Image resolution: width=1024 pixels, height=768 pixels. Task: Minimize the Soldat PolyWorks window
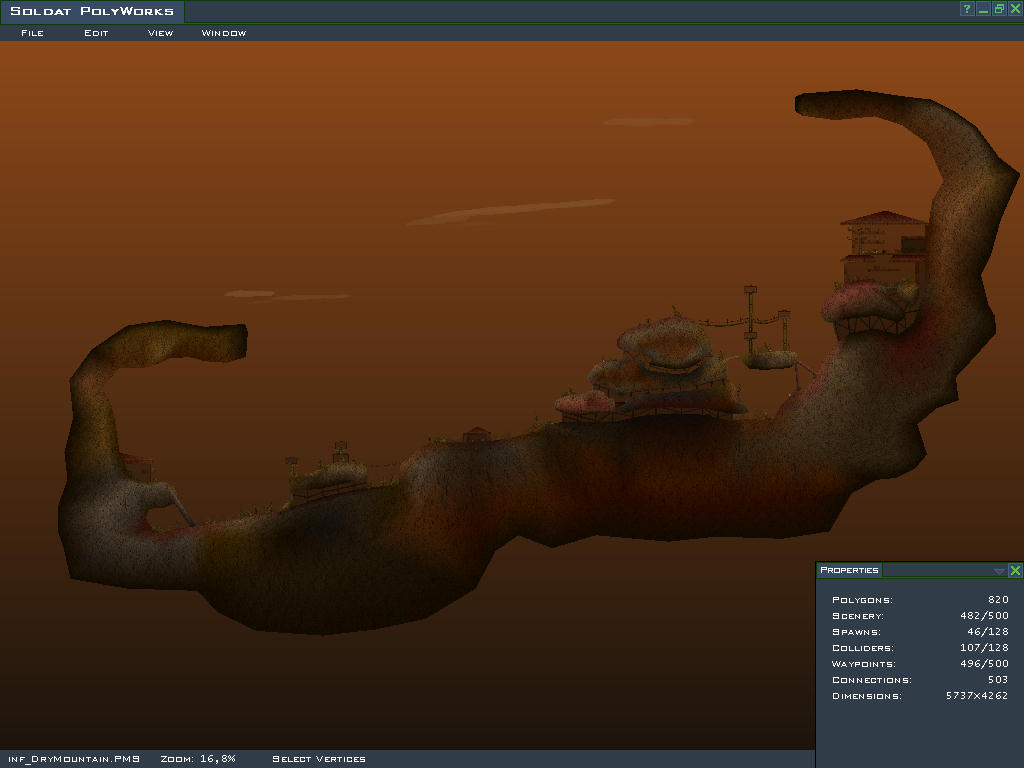click(x=983, y=9)
